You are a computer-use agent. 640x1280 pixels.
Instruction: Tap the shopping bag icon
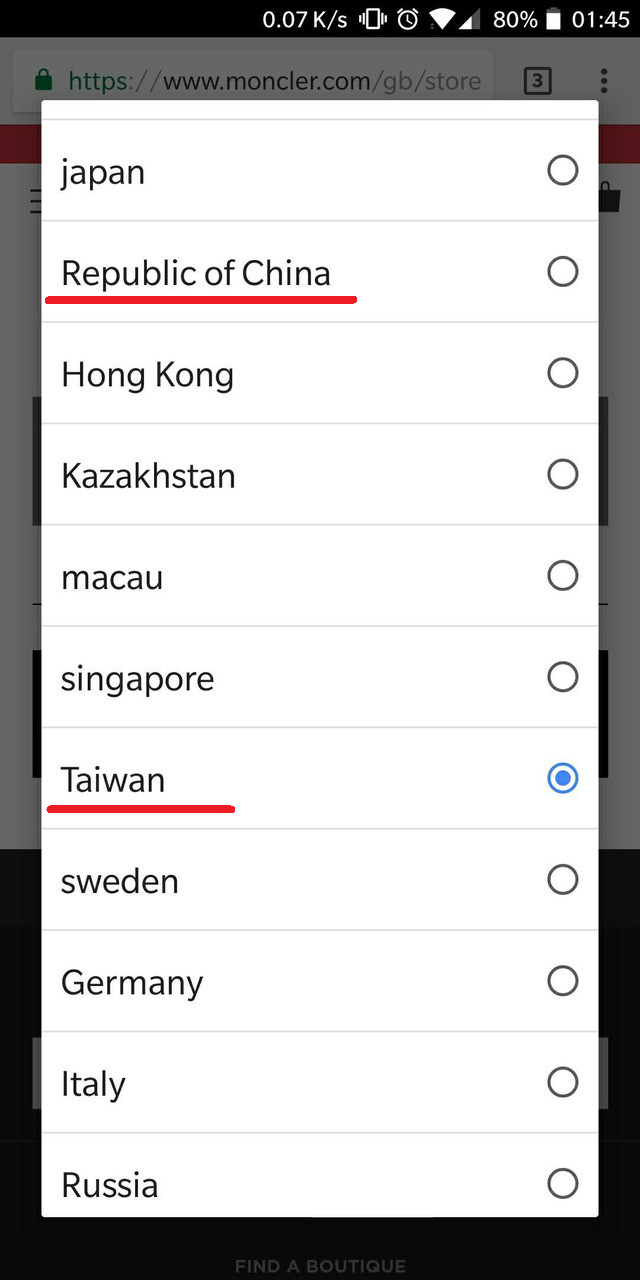[609, 197]
